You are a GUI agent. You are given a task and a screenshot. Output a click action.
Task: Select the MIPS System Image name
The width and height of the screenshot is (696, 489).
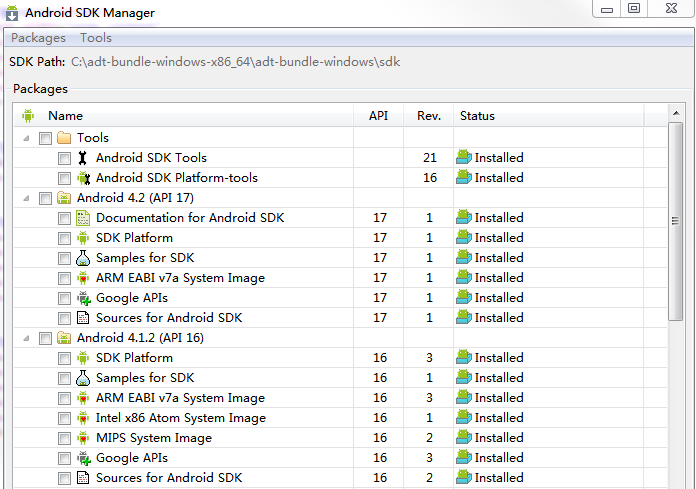154,438
